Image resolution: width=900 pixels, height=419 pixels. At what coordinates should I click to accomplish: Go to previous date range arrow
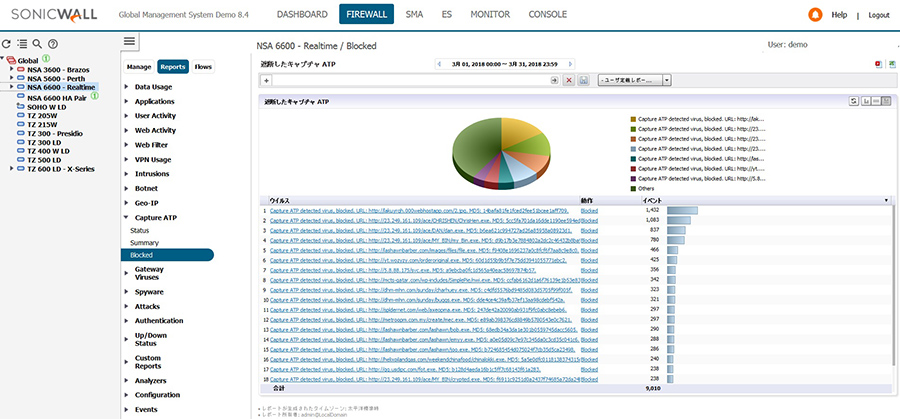tap(439, 64)
